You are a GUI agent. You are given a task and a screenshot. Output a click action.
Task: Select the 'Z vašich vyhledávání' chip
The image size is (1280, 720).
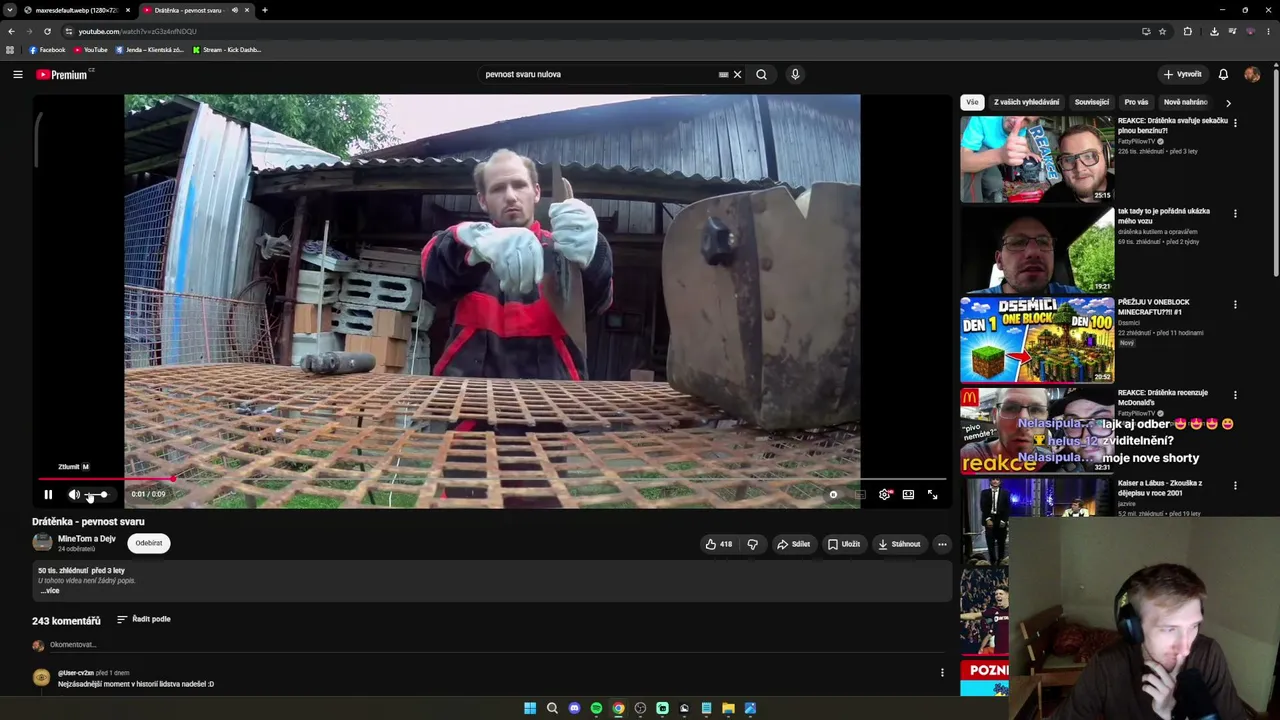[1026, 102]
